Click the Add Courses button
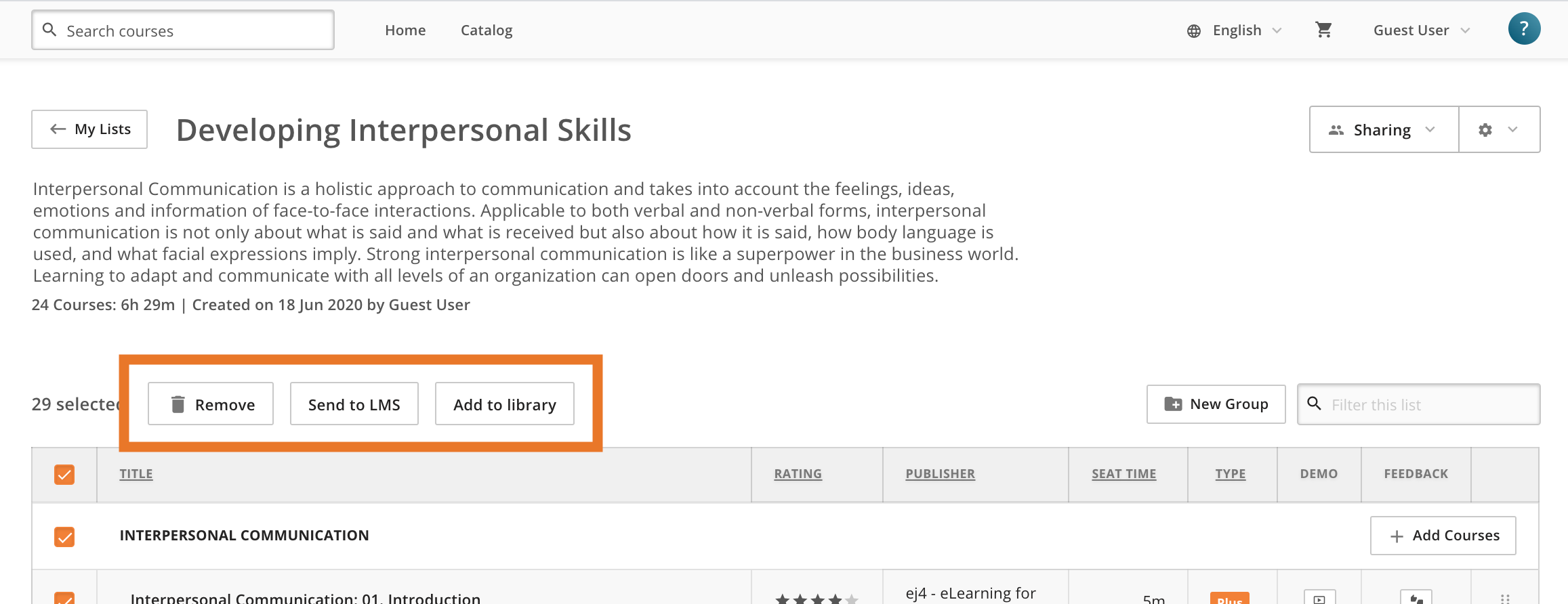The height and width of the screenshot is (604, 1568). coord(1443,536)
